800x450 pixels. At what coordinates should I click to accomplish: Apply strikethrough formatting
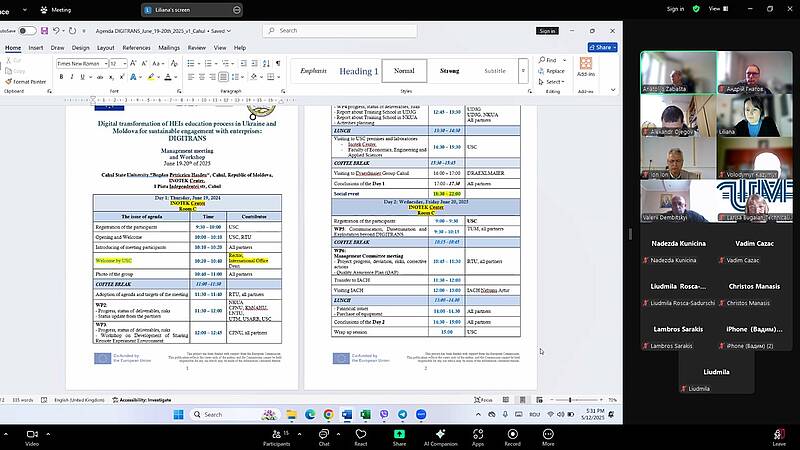point(100,77)
